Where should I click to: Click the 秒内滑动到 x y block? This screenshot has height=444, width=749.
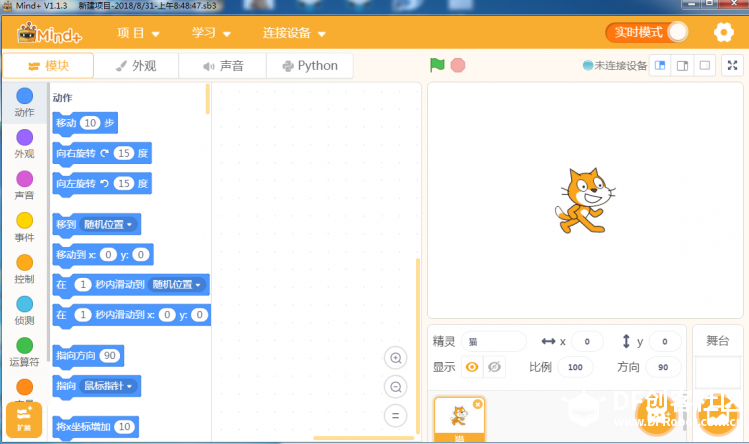tap(131, 315)
